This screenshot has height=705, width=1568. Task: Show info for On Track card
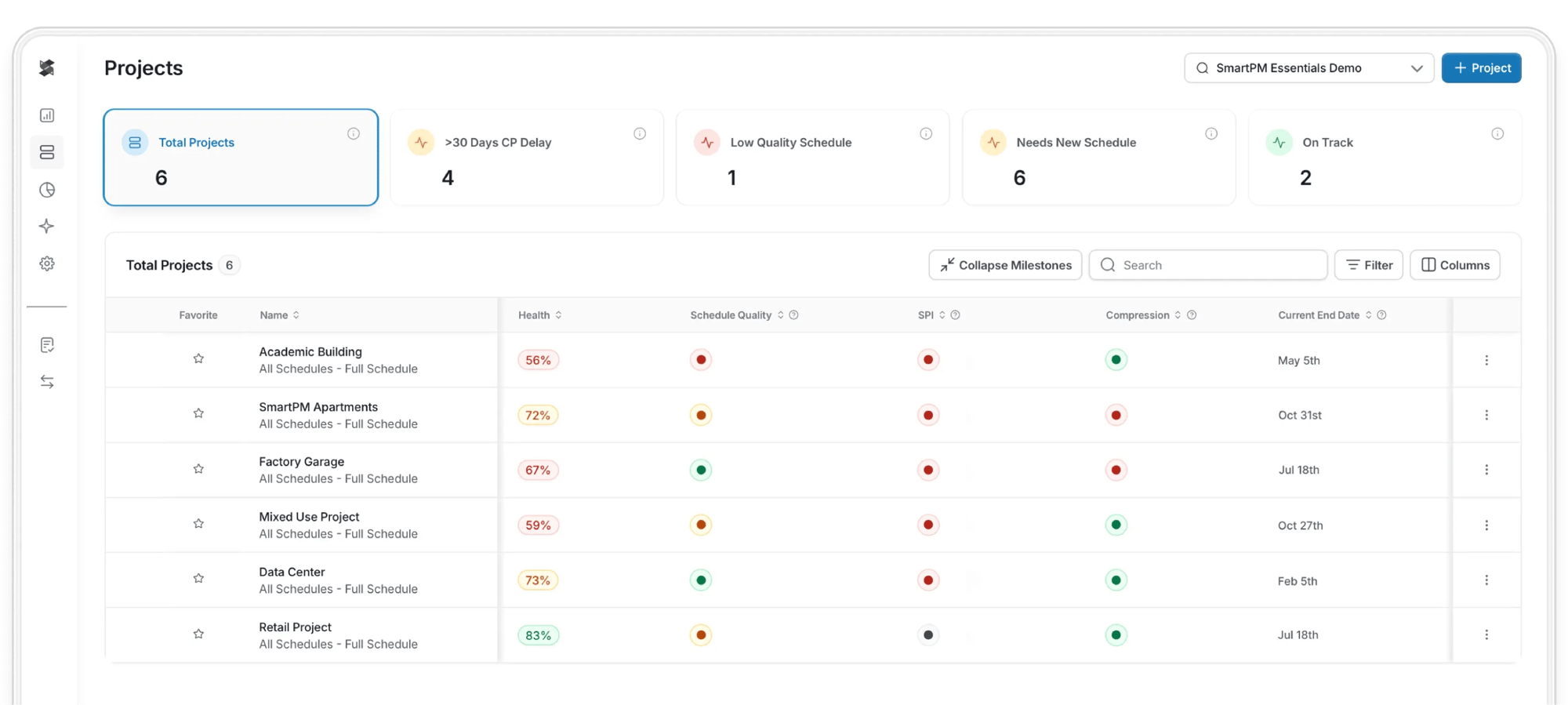[x=1497, y=134]
